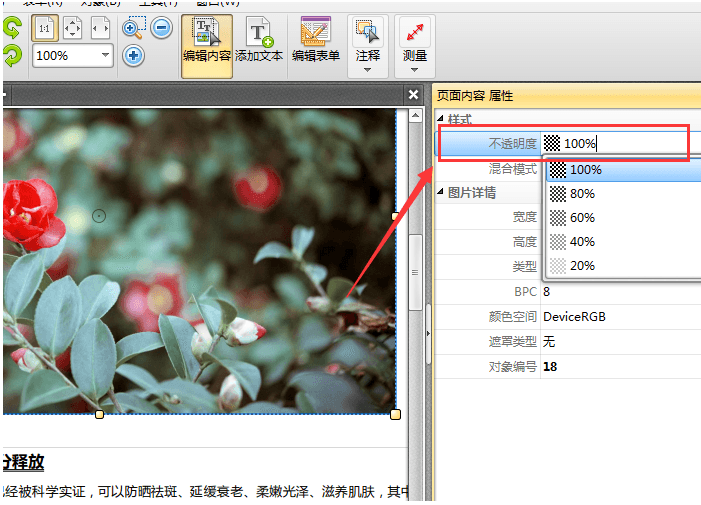Close the document tab with X
The image size is (701, 505).
pyautogui.click(x=413, y=95)
